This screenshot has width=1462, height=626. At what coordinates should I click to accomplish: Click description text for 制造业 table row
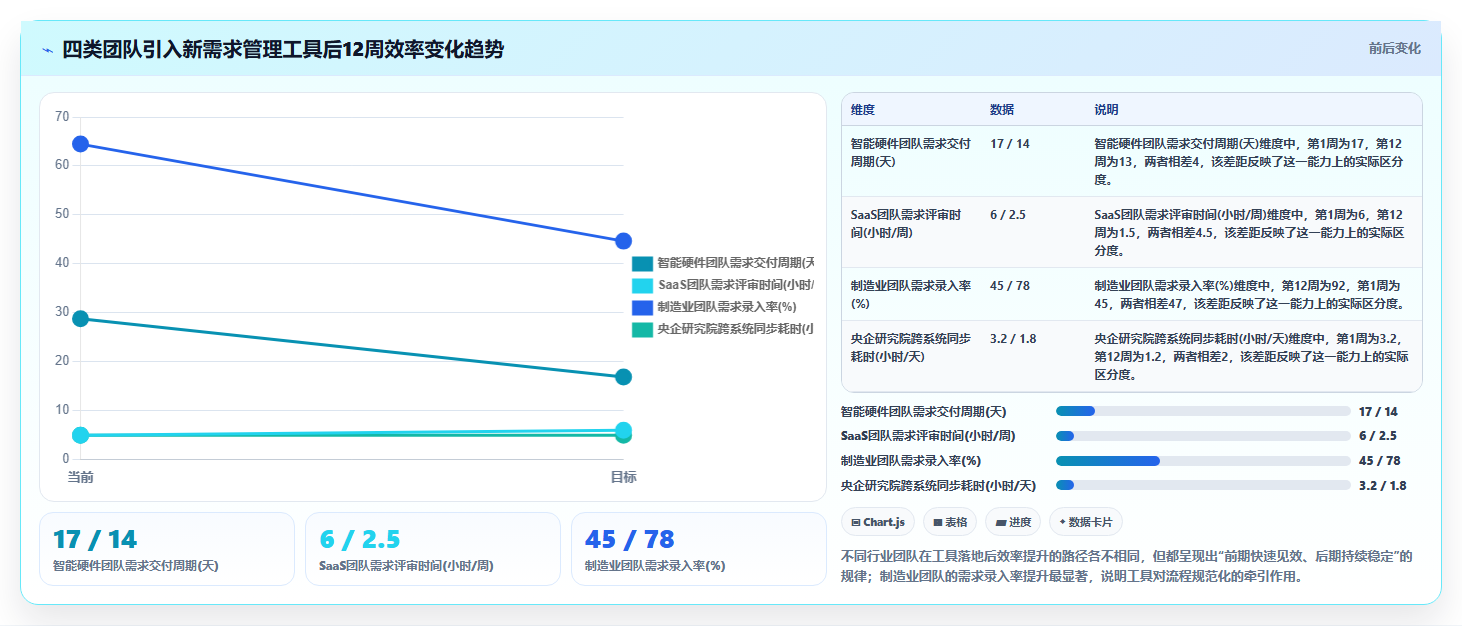(x=1251, y=294)
